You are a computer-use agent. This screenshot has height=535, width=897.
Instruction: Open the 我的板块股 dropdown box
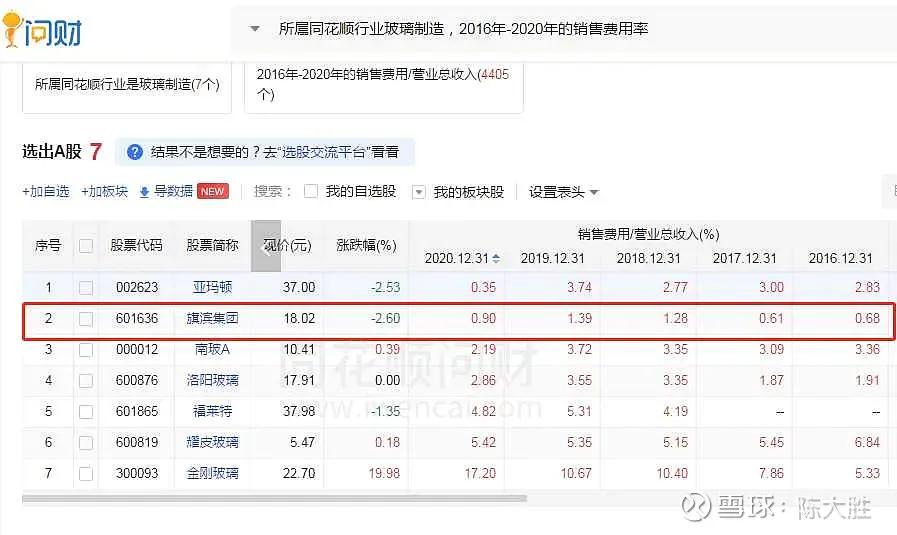click(419, 192)
